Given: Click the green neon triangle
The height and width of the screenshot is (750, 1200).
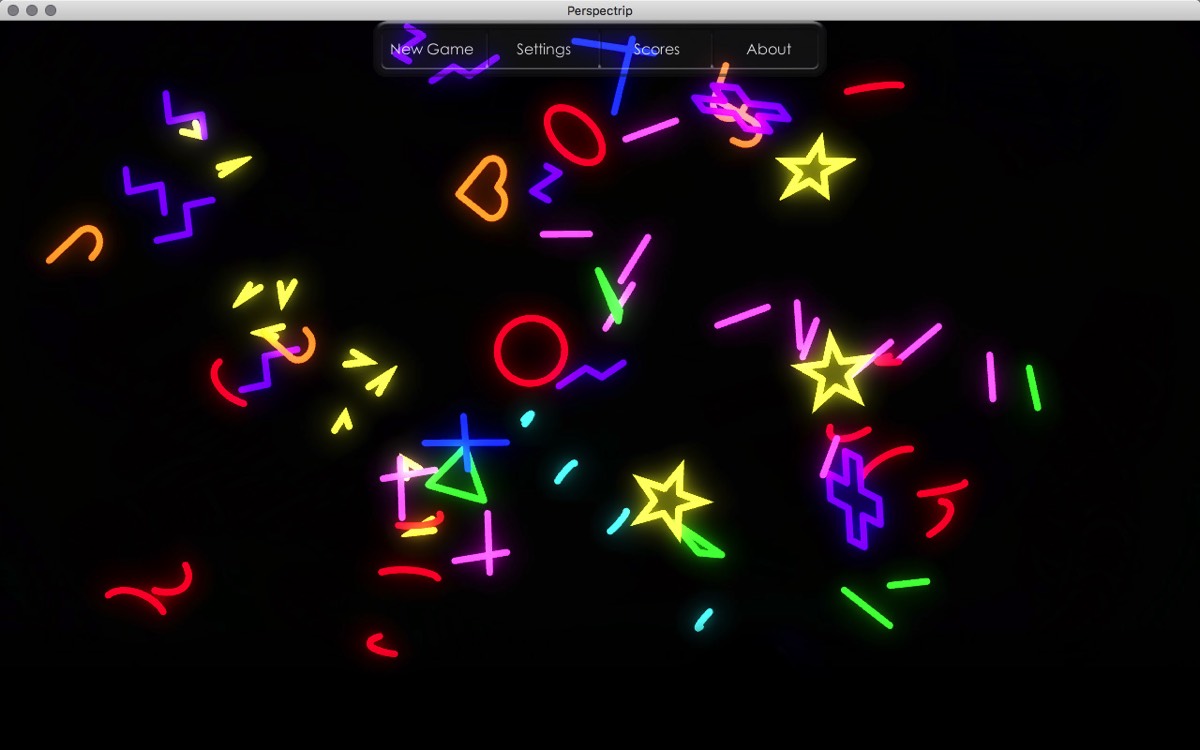Looking at the screenshot, I should point(458,477).
